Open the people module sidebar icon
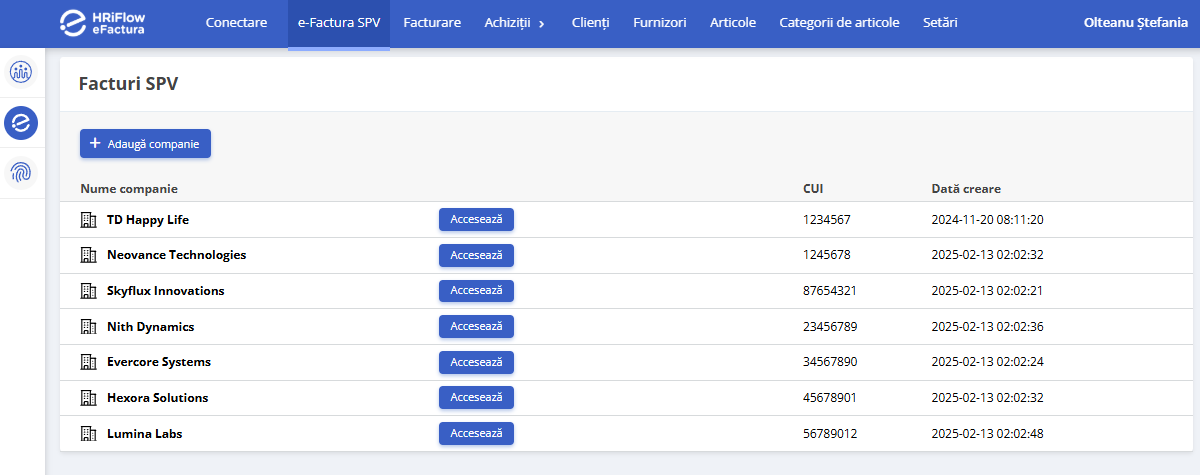 coord(21,73)
